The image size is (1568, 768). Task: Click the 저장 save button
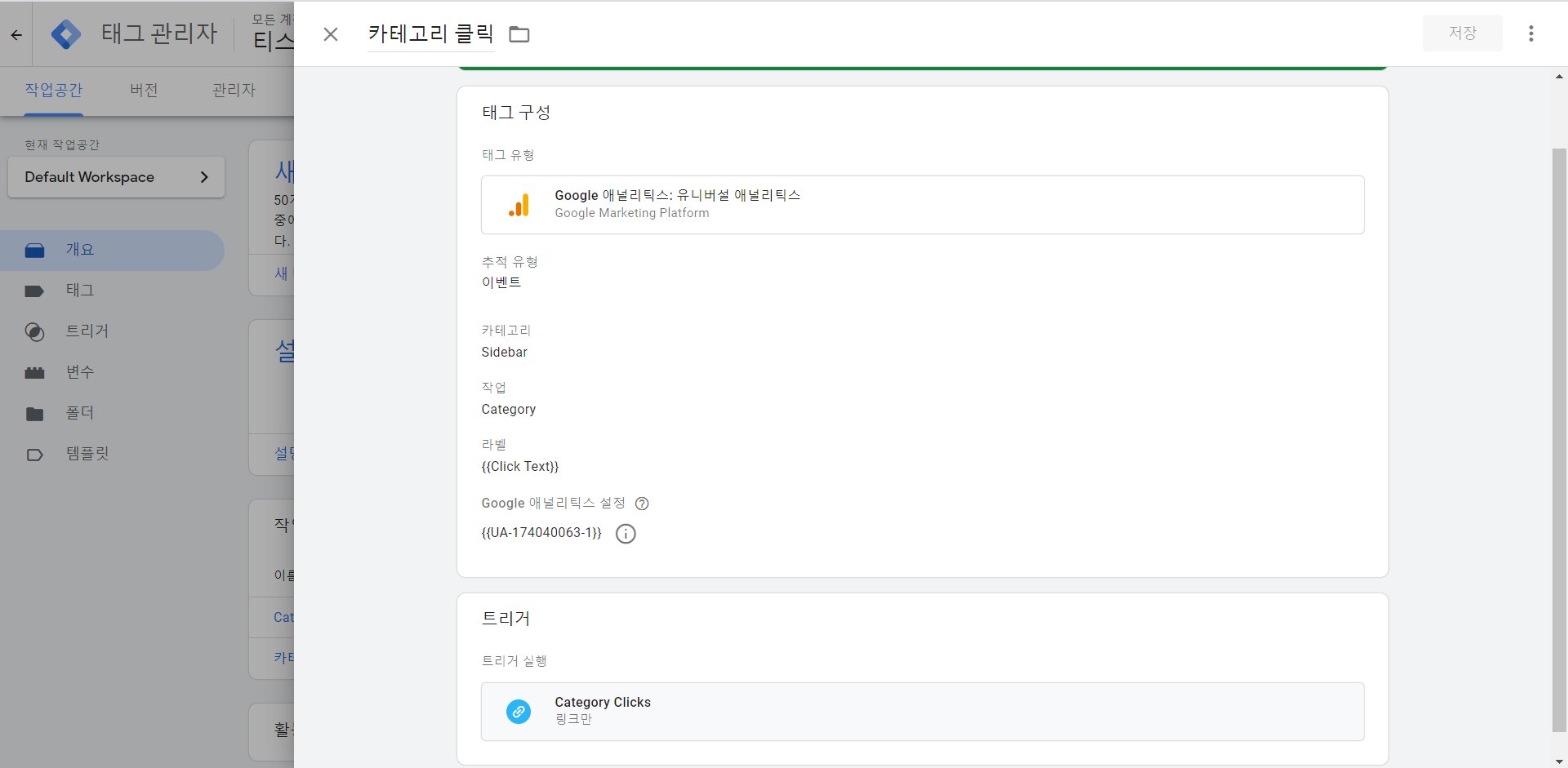coord(1463,33)
